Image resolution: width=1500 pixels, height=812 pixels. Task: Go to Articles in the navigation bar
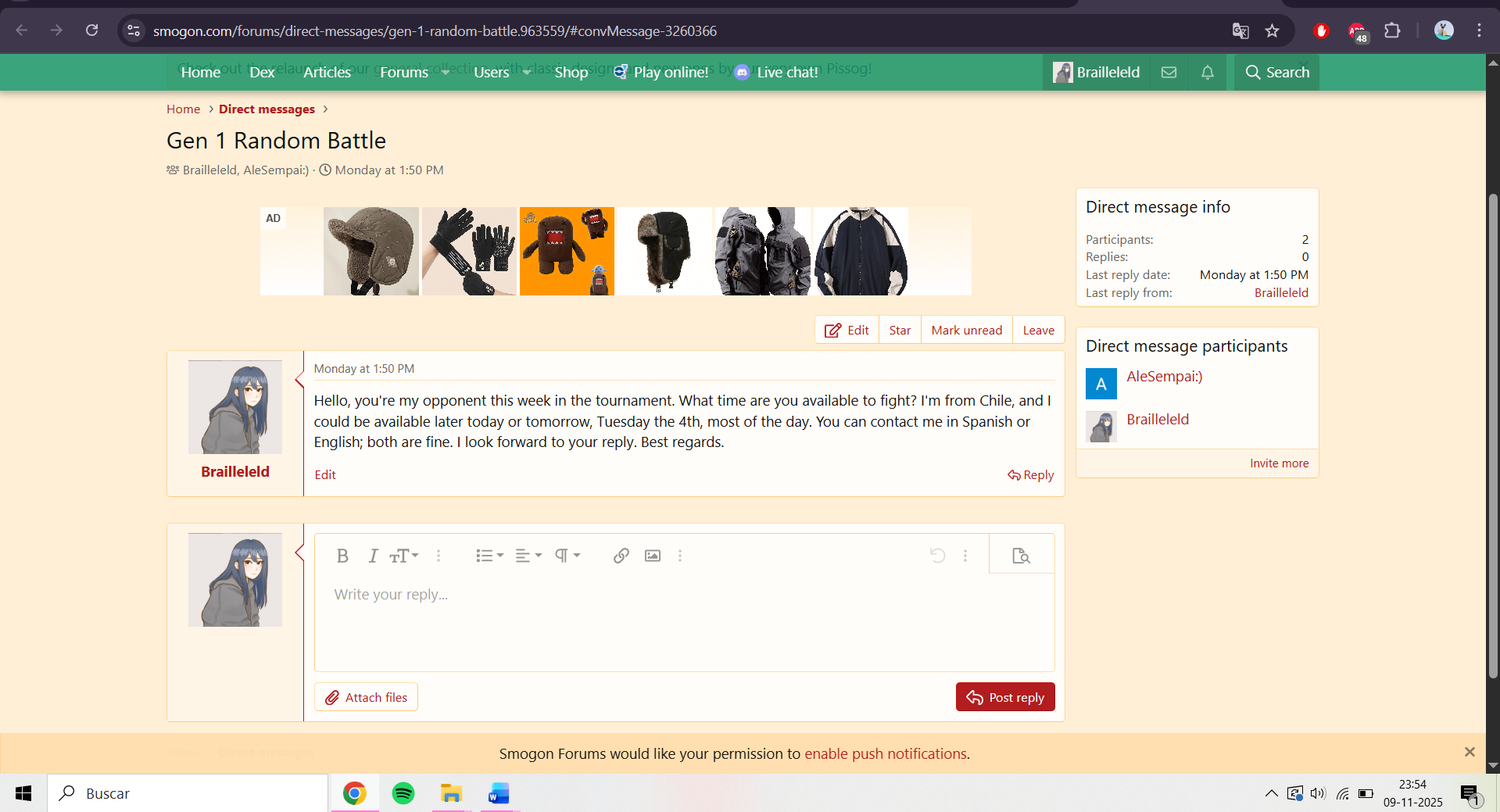coord(327,72)
